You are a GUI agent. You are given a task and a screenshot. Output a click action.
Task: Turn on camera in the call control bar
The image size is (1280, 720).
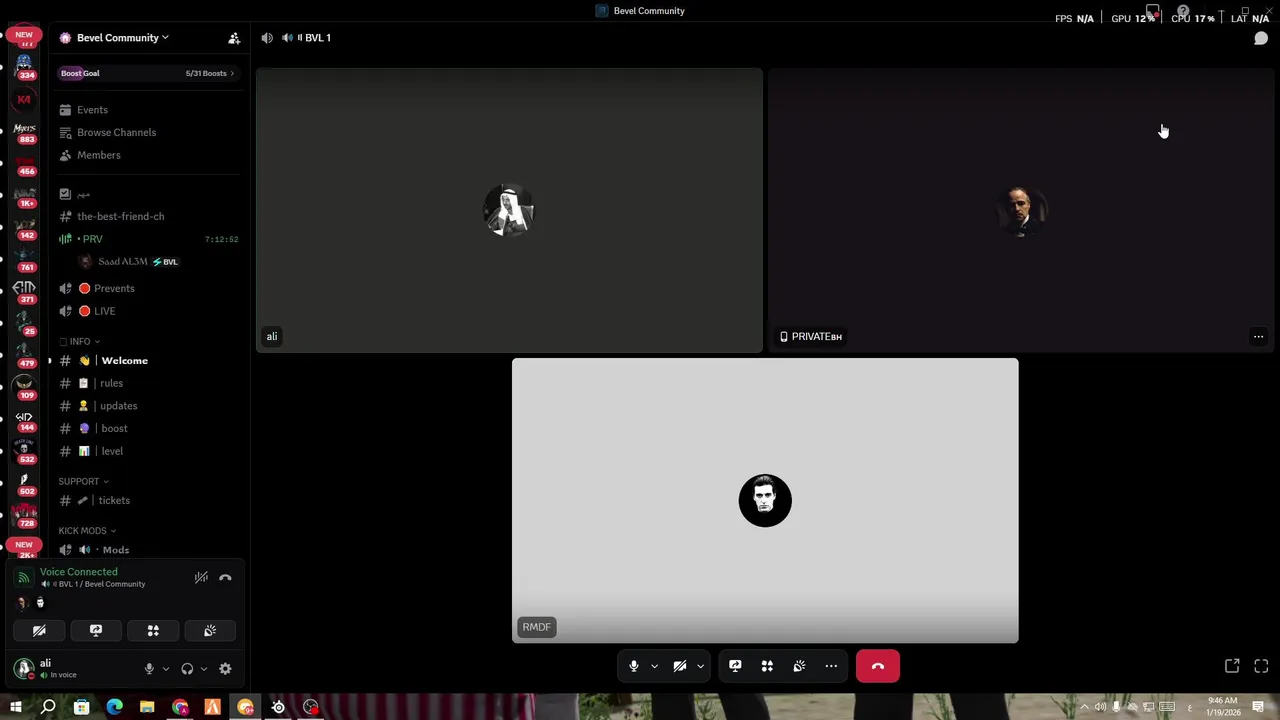[680, 666]
